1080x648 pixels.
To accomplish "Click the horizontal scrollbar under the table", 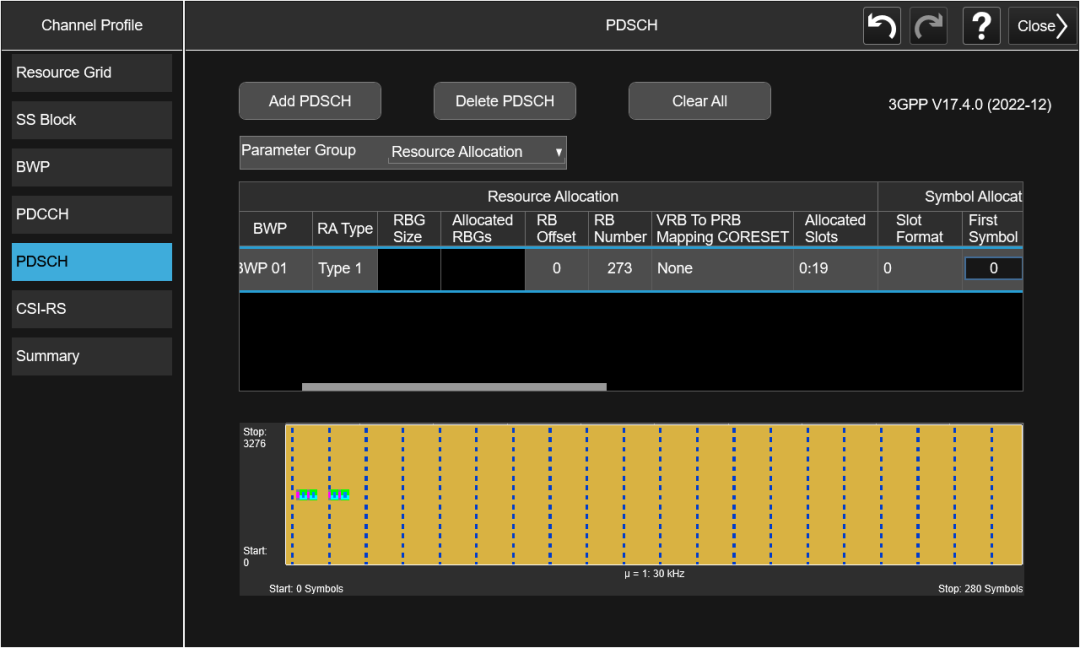I will point(454,386).
